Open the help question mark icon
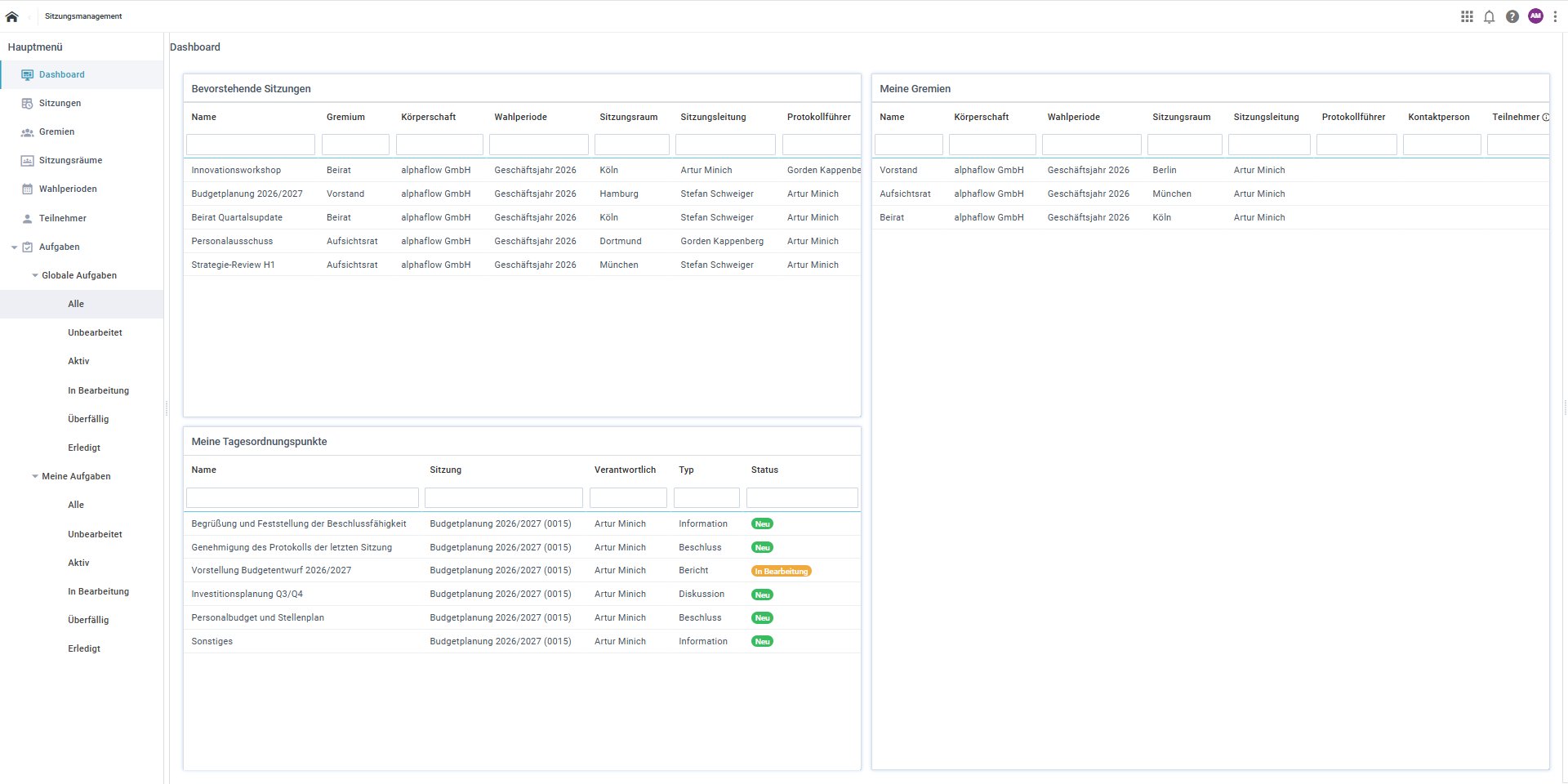This screenshot has width=1568, height=784. 1512,16
